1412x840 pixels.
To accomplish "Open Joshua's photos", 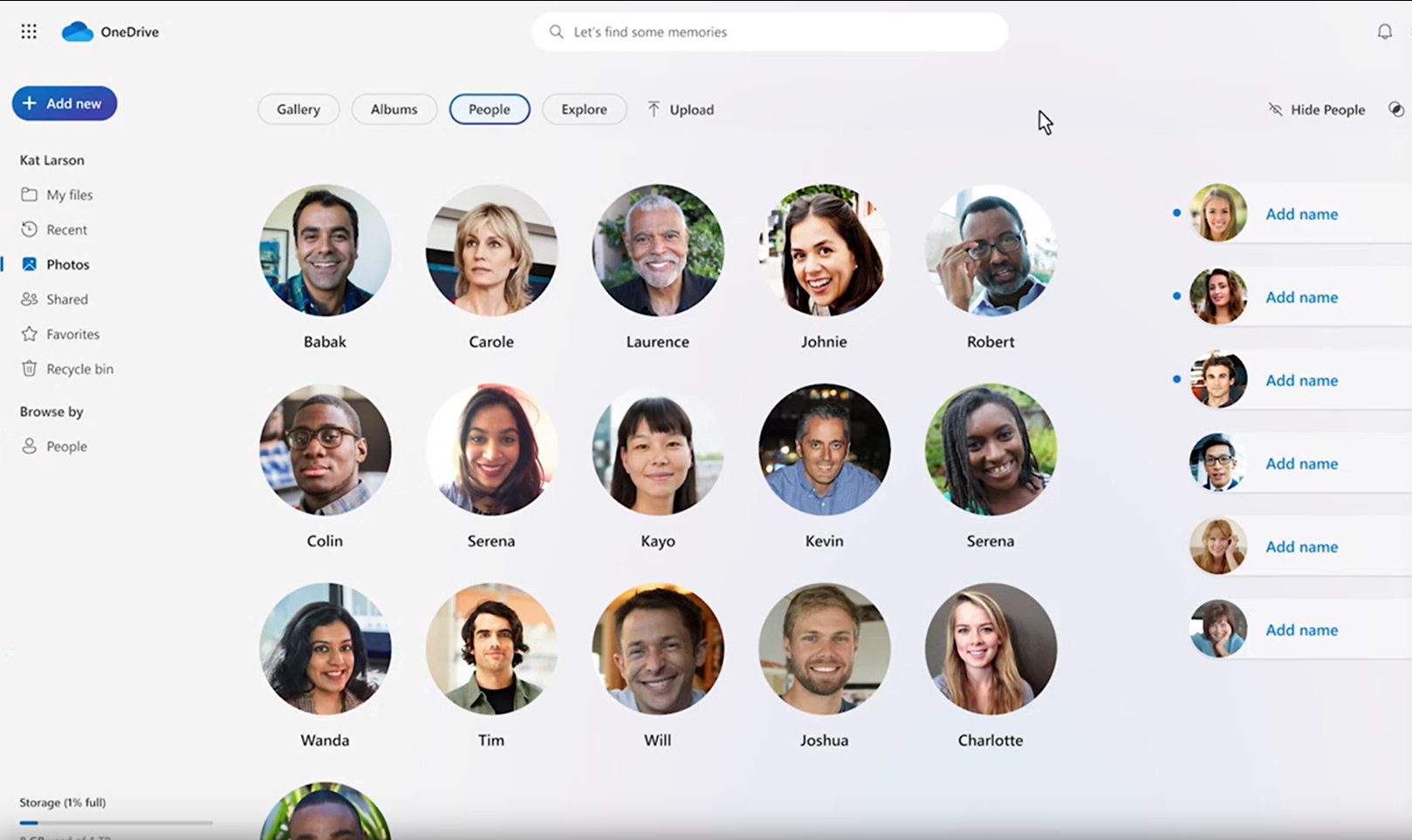I will pyautogui.click(x=824, y=649).
